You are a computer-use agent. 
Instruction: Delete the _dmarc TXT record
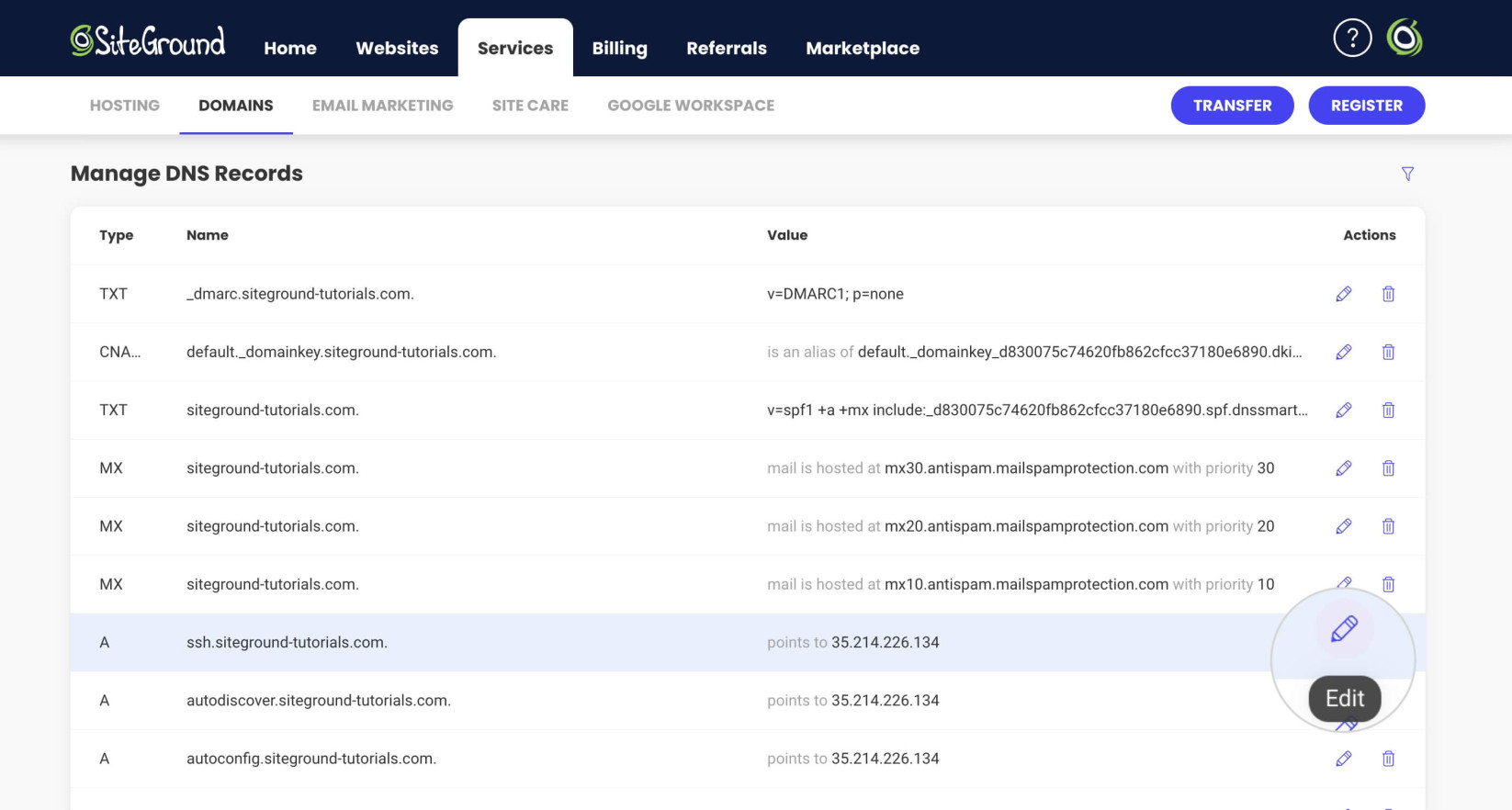click(1388, 294)
